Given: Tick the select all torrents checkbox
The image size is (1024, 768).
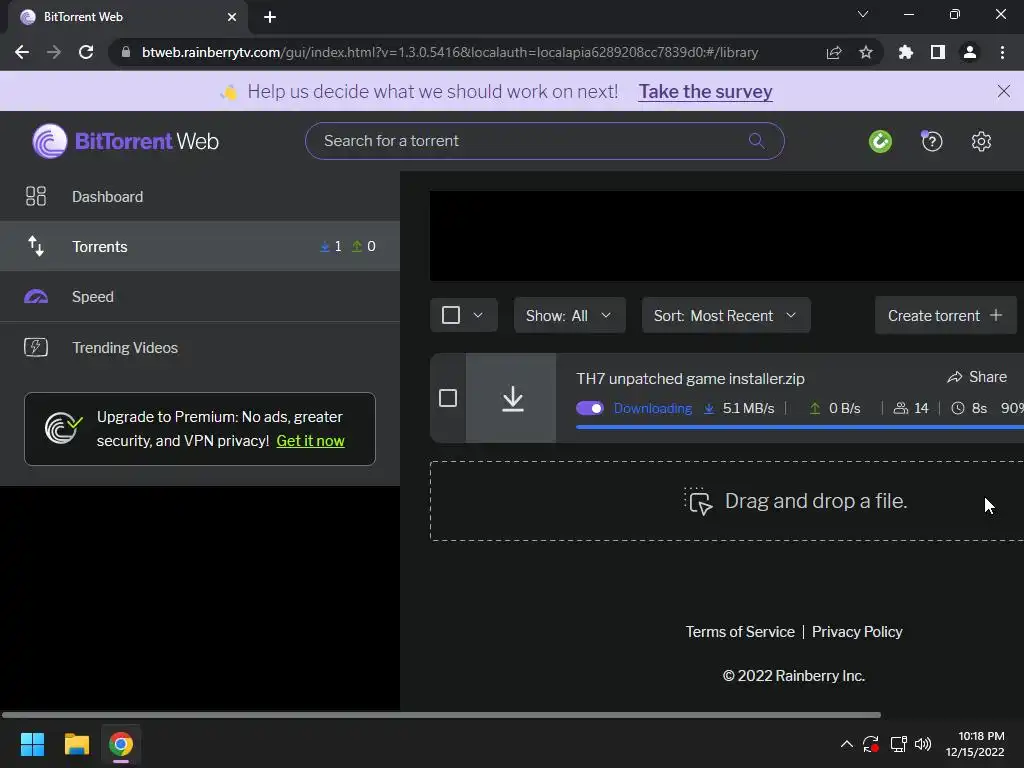Looking at the screenshot, I should (x=451, y=315).
